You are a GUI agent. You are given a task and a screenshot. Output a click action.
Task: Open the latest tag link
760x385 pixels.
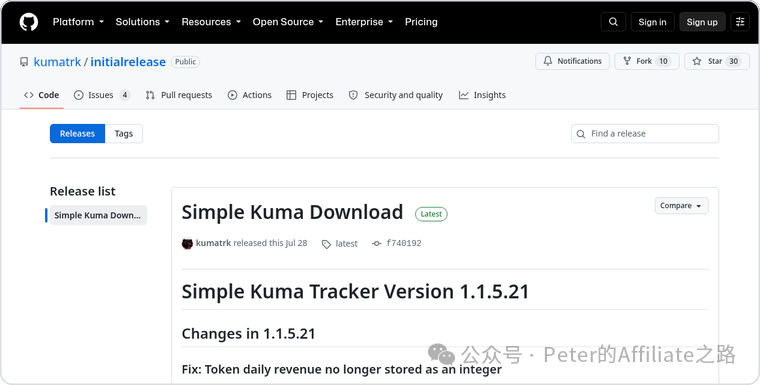340,244
